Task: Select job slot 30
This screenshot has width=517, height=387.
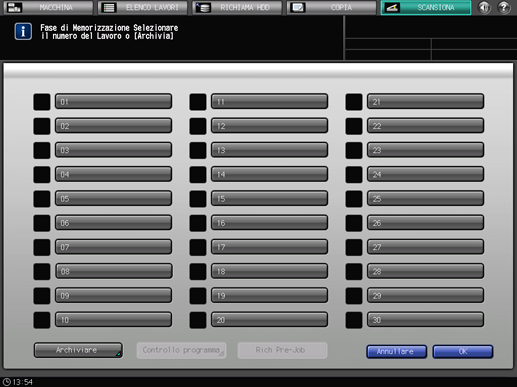Action: [426, 320]
